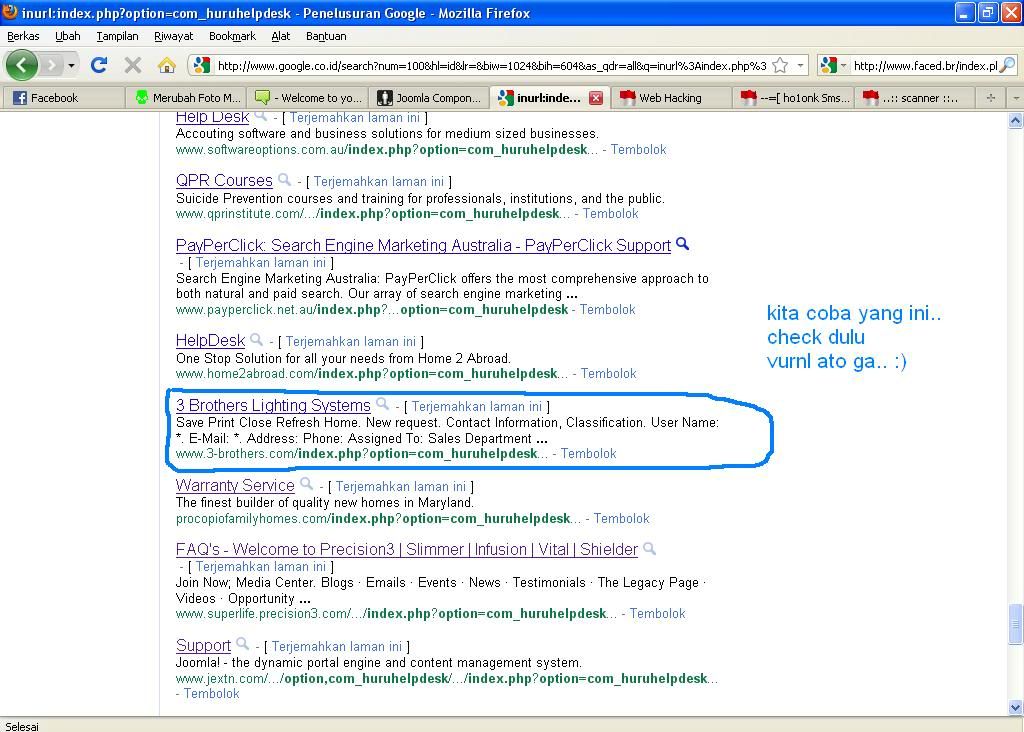Click preview magnifier beside 3 Brothers Lighting Systems
Image resolution: width=1024 pixels, height=732 pixels.
382,405
